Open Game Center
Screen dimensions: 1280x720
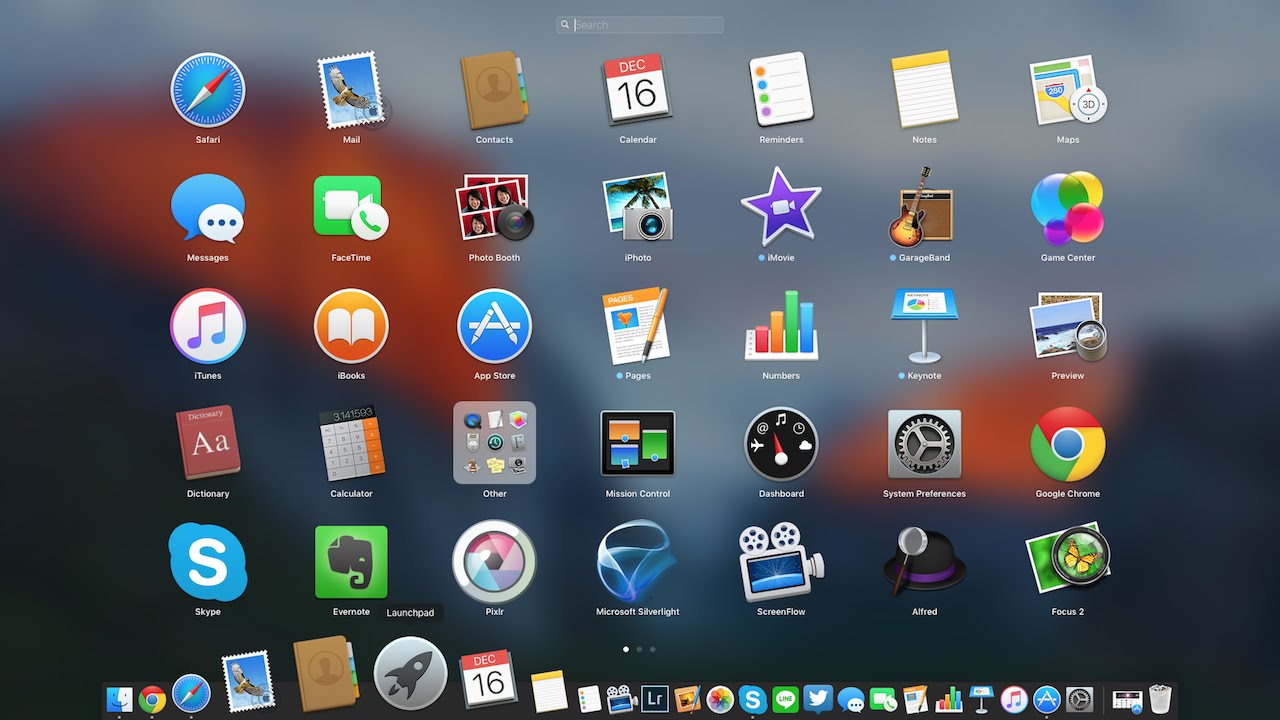point(1068,208)
